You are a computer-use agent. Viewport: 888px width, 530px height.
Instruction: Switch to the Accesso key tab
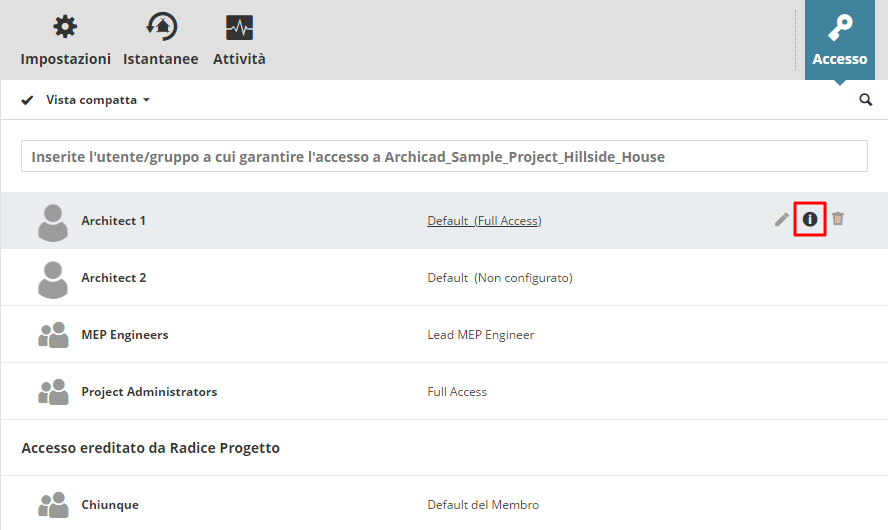coord(840,40)
